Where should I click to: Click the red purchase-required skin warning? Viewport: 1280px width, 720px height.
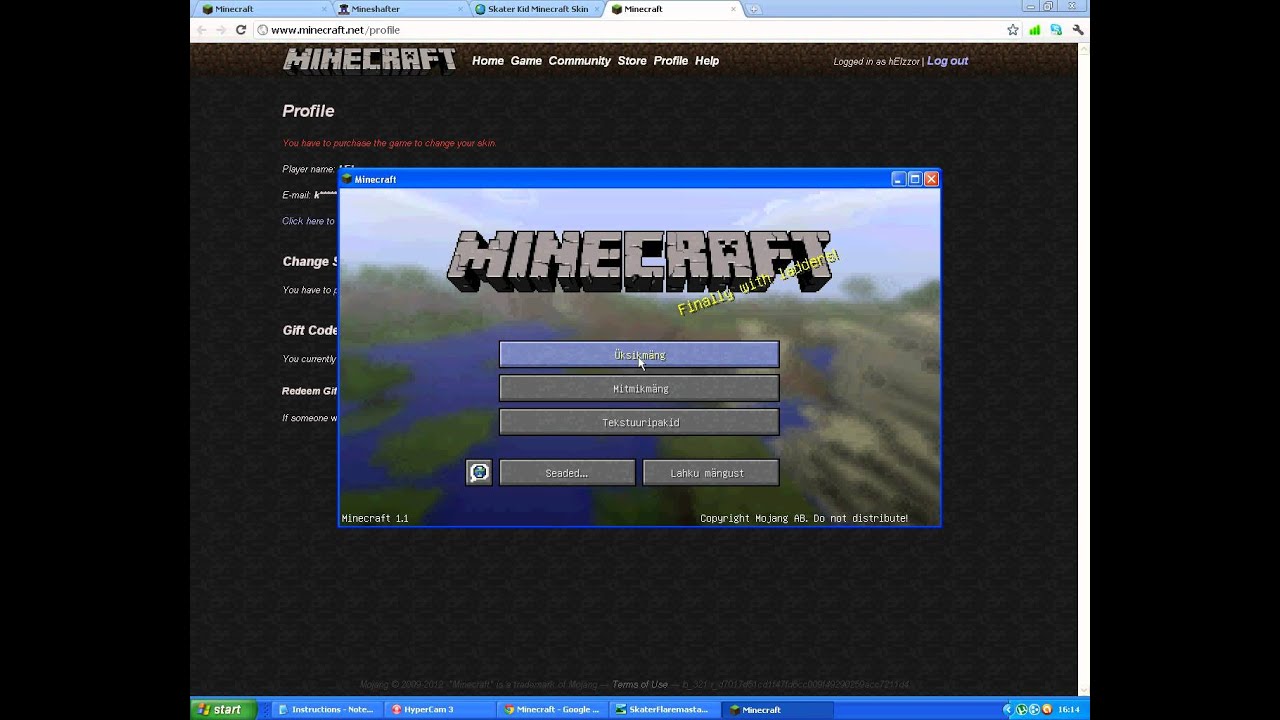(389, 143)
